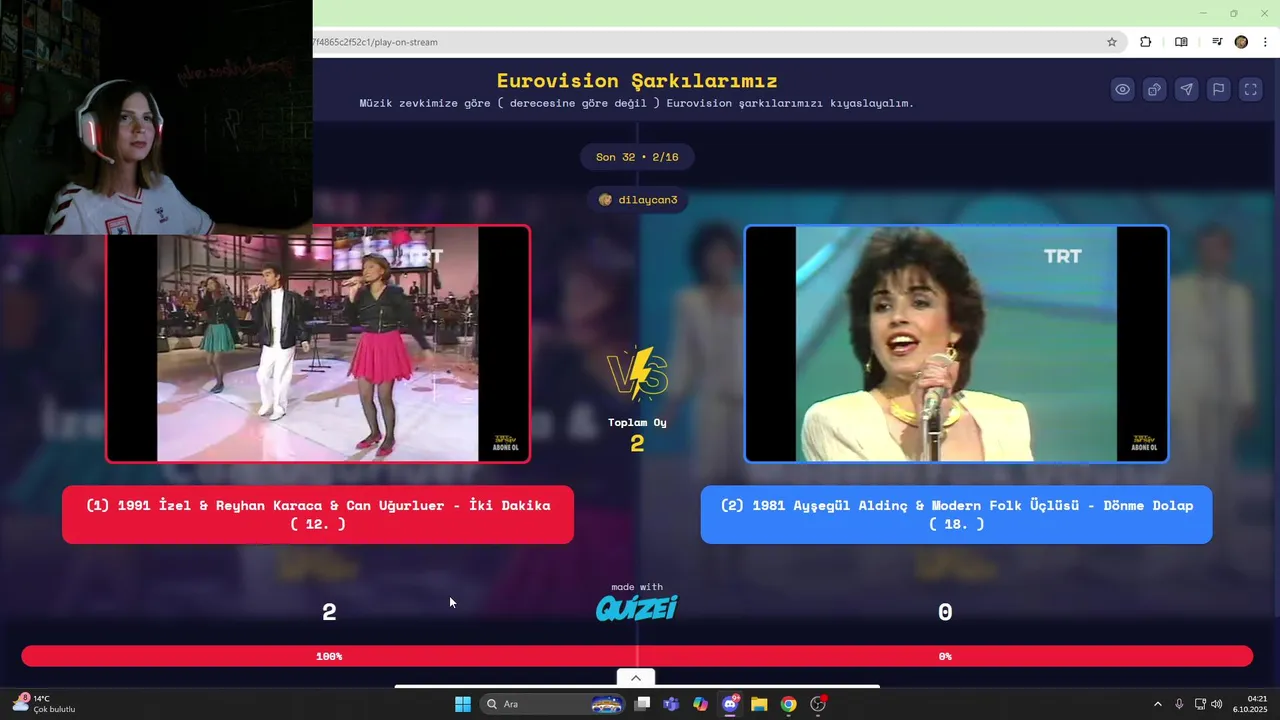Click the 0% end of vote bar
This screenshot has width=1280, height=720.
pos(945,656)
